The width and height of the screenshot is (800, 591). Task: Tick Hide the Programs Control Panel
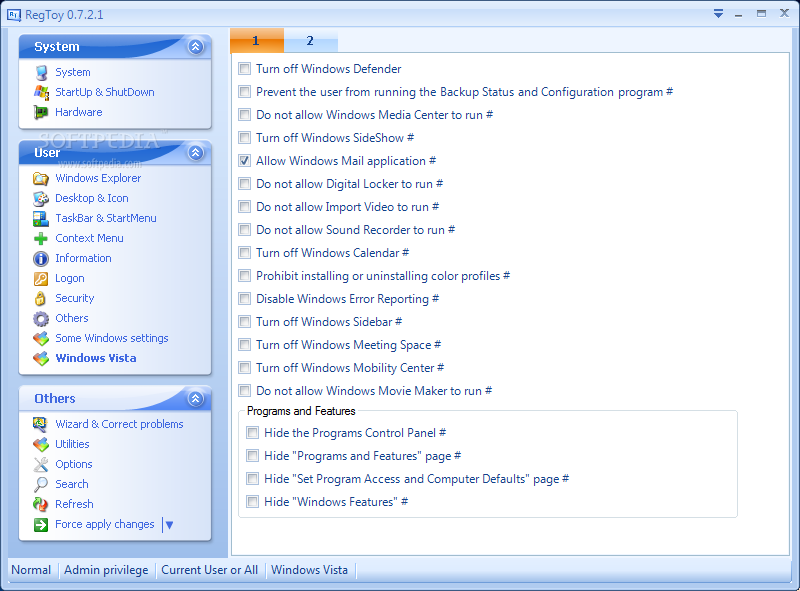253,433
